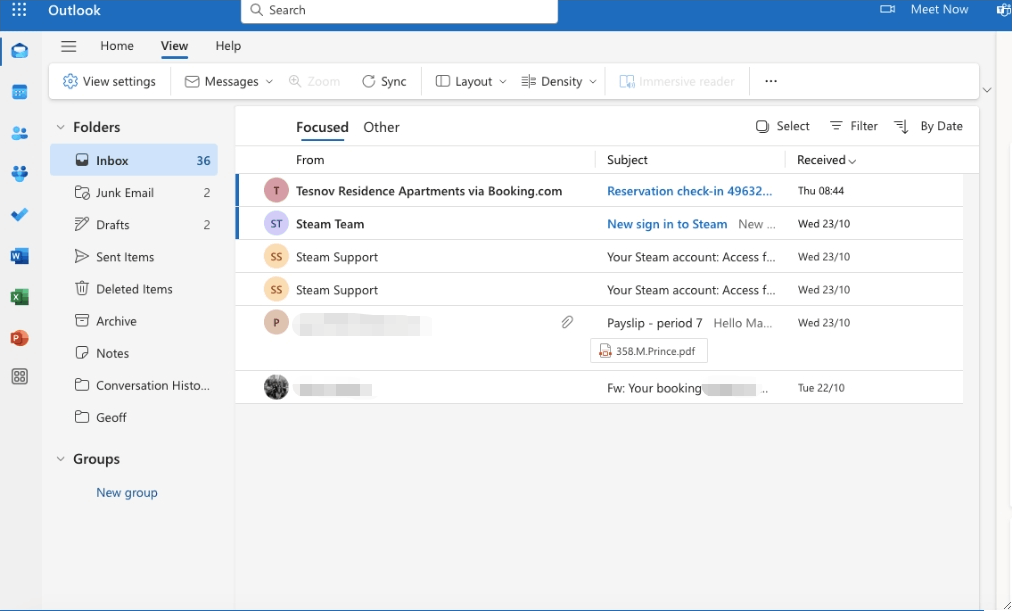The height and width of the screenshot is (611, 1012).
Task: Open the By Date sort menu
Action: (x=928, y=126)
